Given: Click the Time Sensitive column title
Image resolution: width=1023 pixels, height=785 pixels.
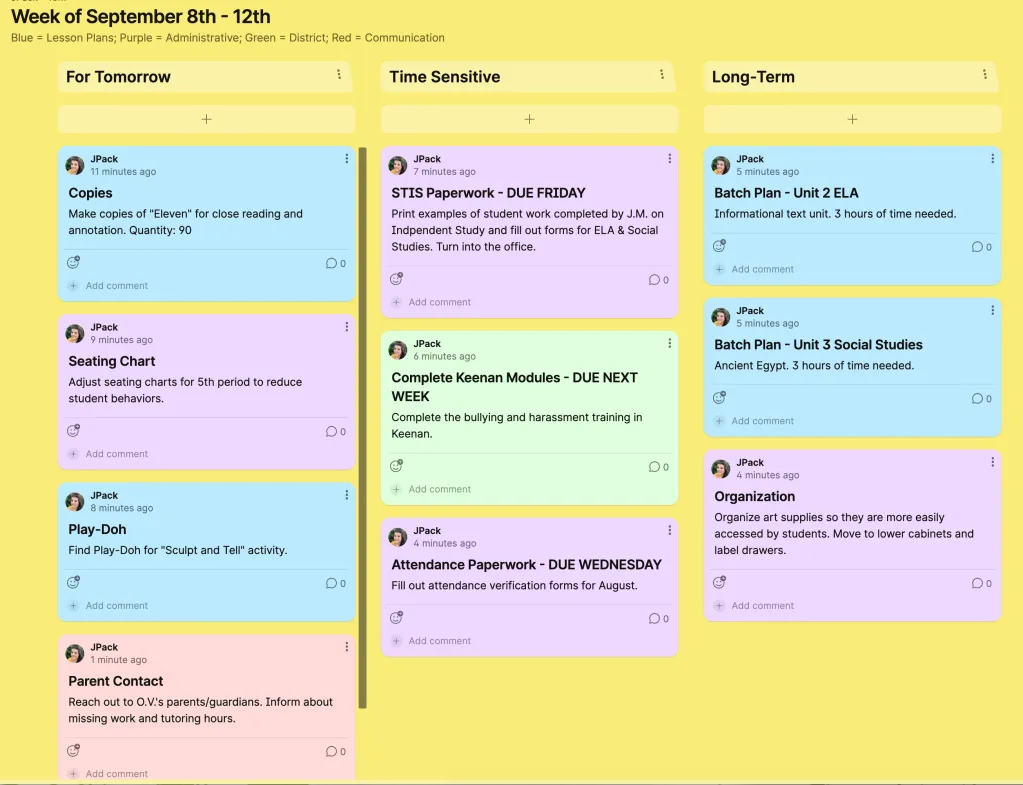Looking at the screenshot, I should point(445,77).
